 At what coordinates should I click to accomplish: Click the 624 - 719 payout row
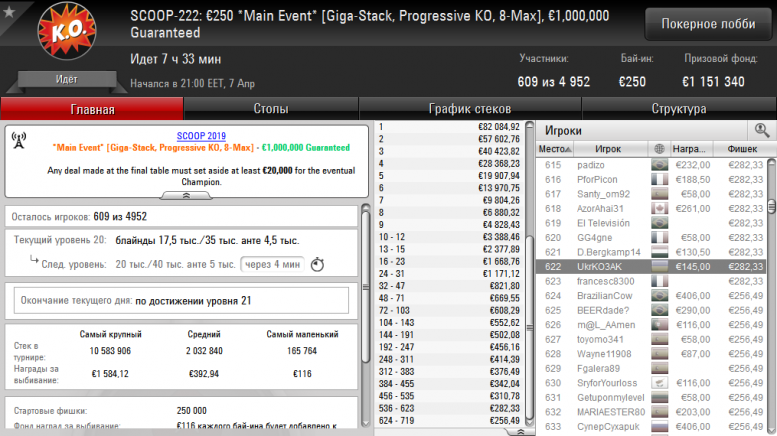click(449, 421)
